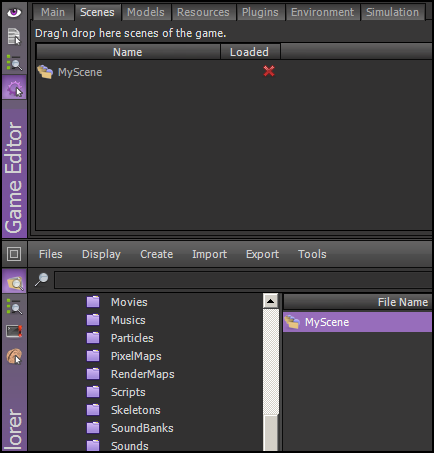Click the document with cursor sidebar icon
434x453 pixels.
(x=14, y=37)
